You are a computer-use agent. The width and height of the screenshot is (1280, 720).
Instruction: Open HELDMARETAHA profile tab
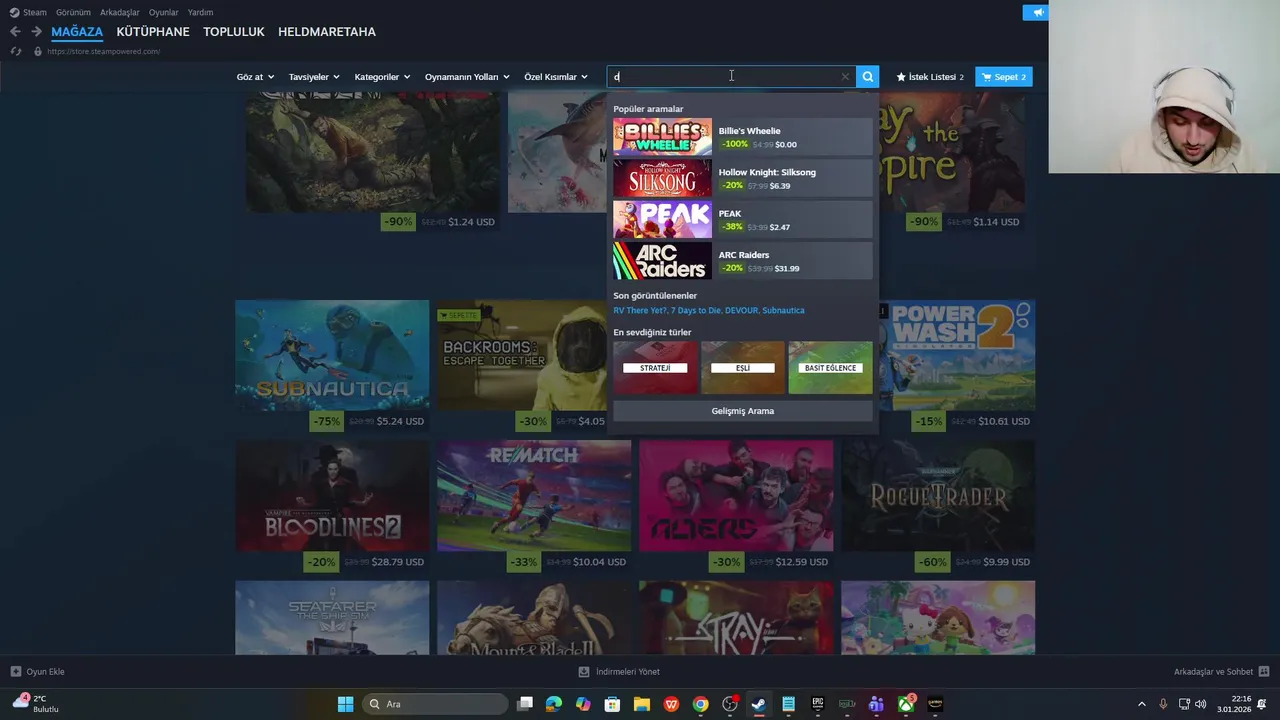327,32
